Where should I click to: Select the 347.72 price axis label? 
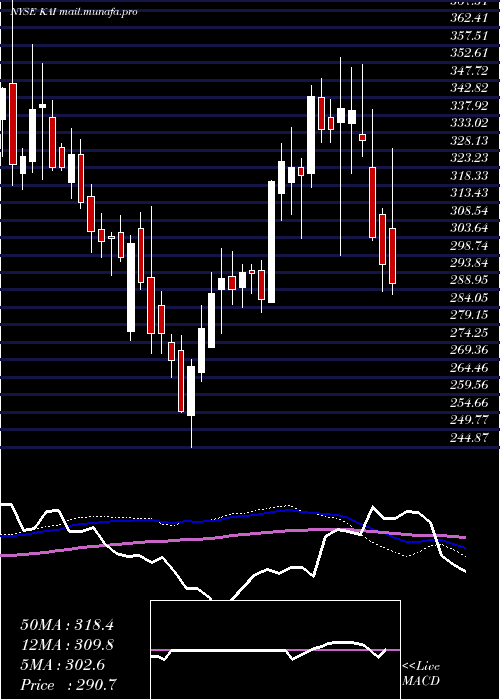[469, 71]
